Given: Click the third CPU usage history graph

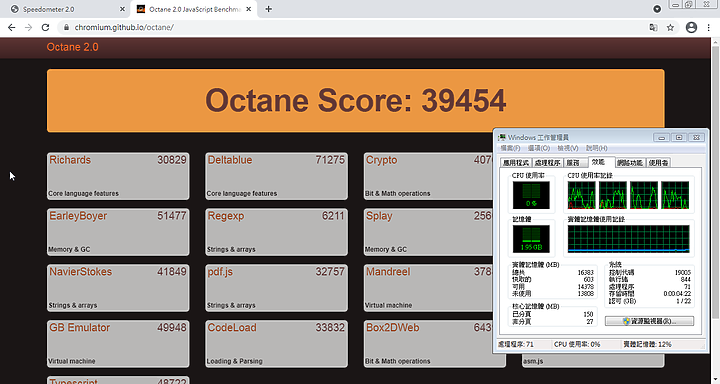Looking at the screenshot, I should (x=644, y=195).
